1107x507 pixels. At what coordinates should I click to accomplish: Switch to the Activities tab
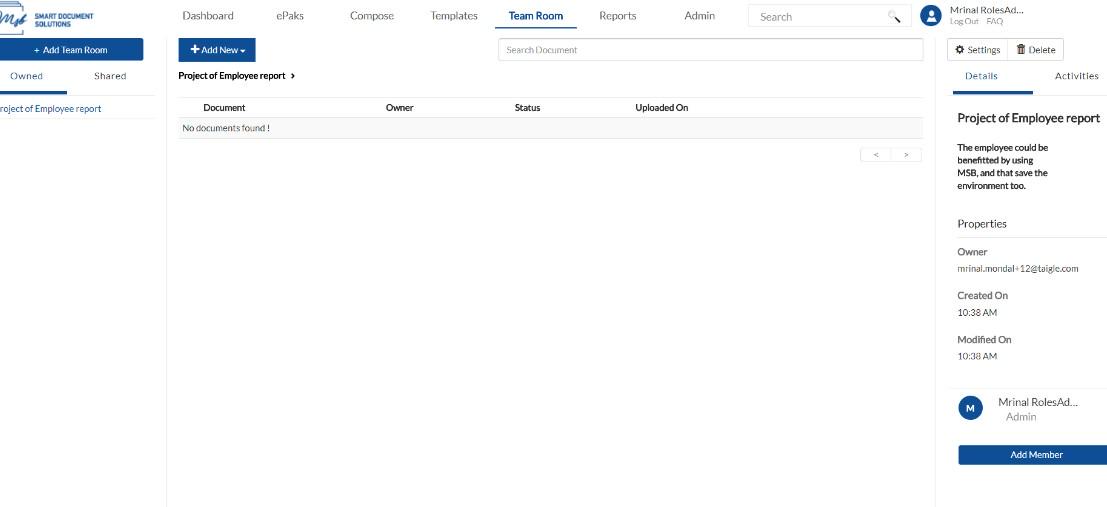coord(1077,76)
